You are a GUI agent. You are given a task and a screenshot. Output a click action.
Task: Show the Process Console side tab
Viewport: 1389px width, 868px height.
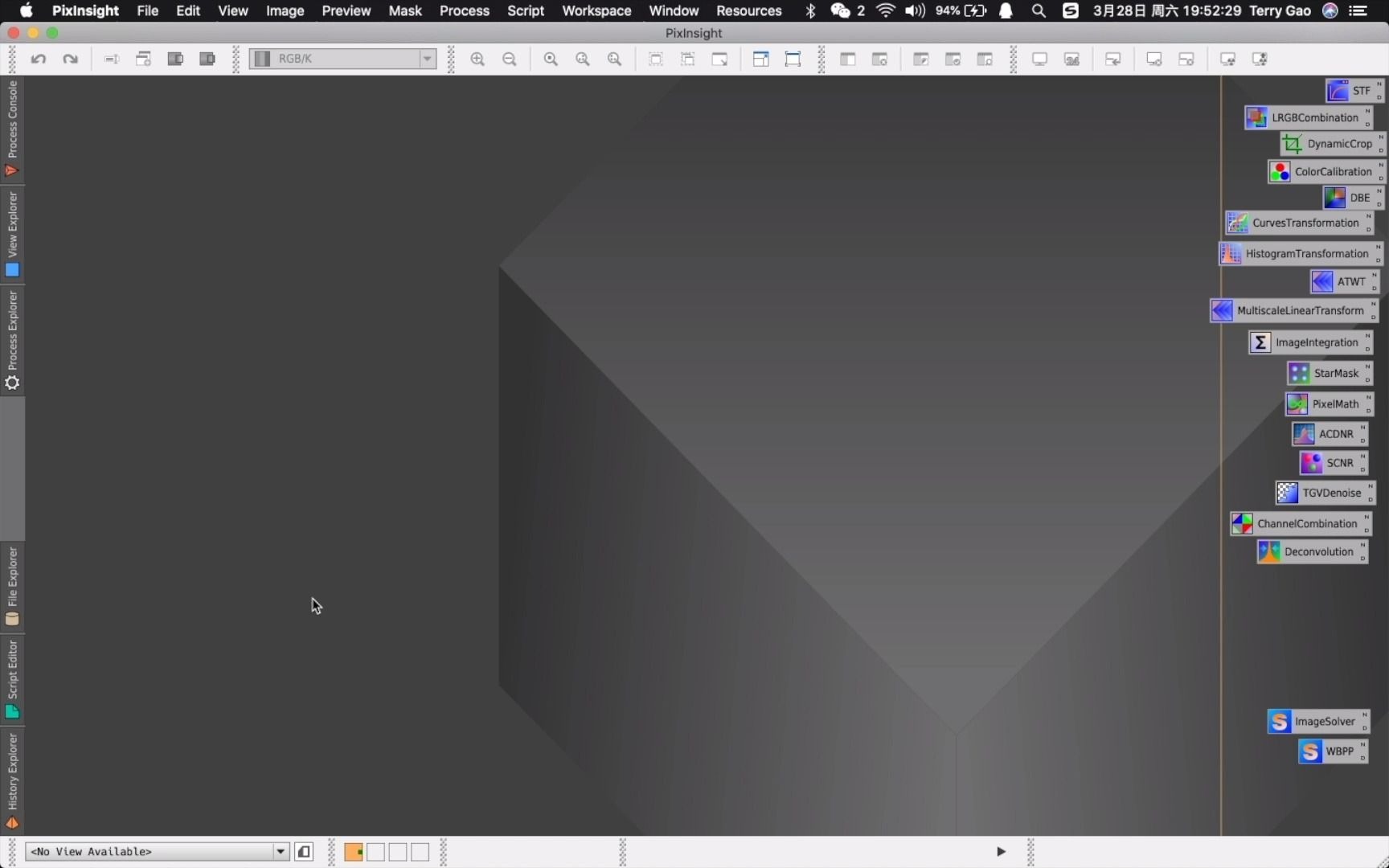tap(12, 129)
